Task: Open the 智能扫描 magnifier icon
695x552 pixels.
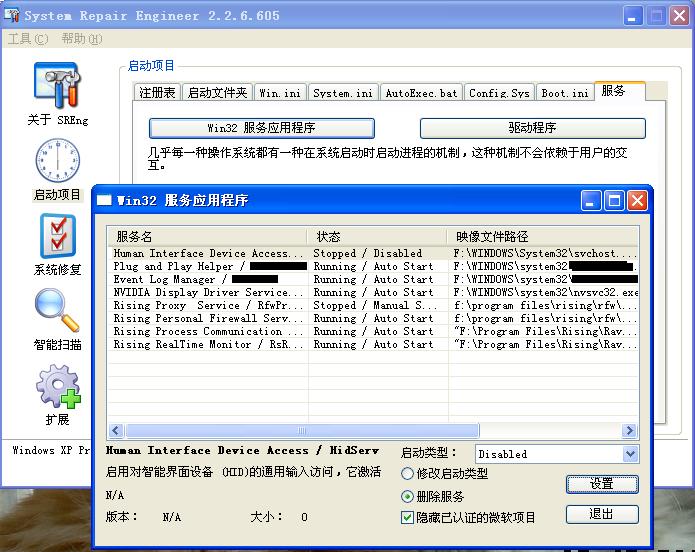Action: tap(57, 310)
